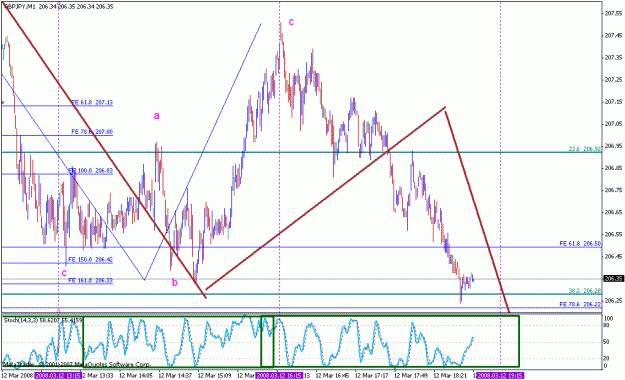Click the 12 Mar 17:49 time label
This screenshot has height=380, width=625.
tap(411, 376)
